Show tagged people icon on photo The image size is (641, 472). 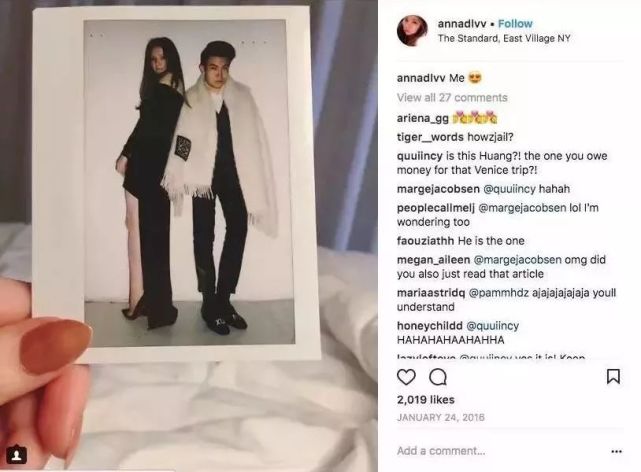tap(16, 455)
